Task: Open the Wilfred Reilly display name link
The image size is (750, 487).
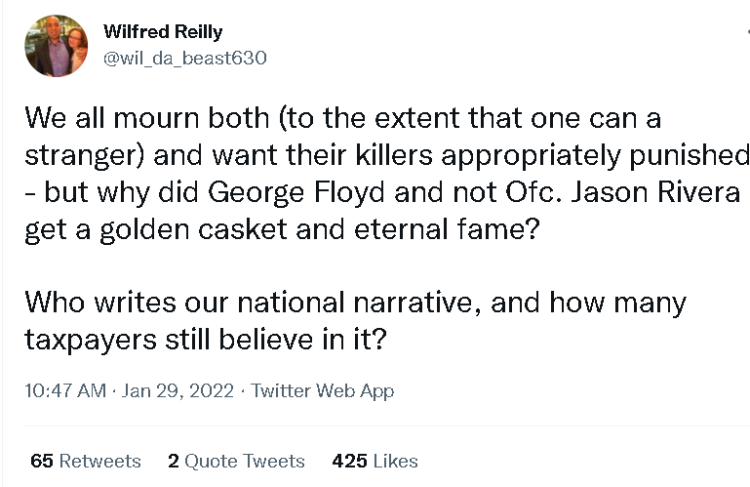Action: point(163,32)
